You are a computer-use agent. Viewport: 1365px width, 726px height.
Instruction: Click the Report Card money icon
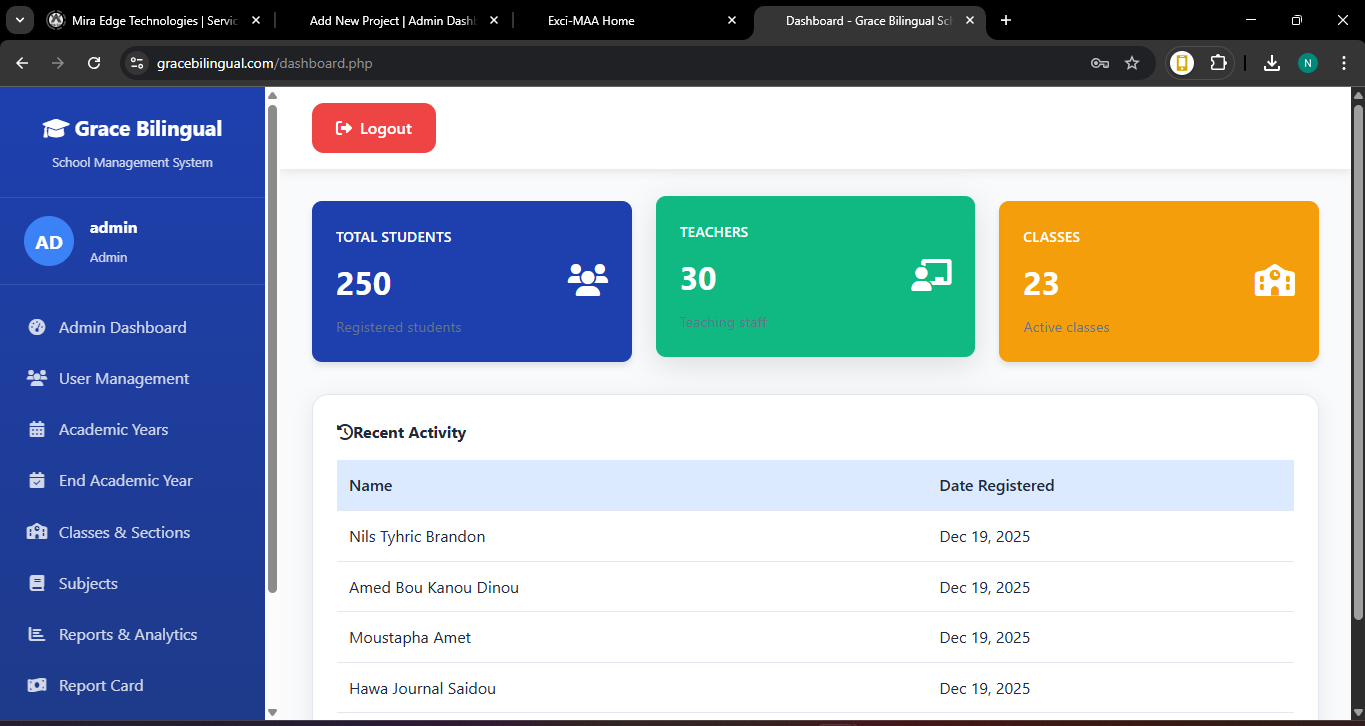click(x=37, y=685)
